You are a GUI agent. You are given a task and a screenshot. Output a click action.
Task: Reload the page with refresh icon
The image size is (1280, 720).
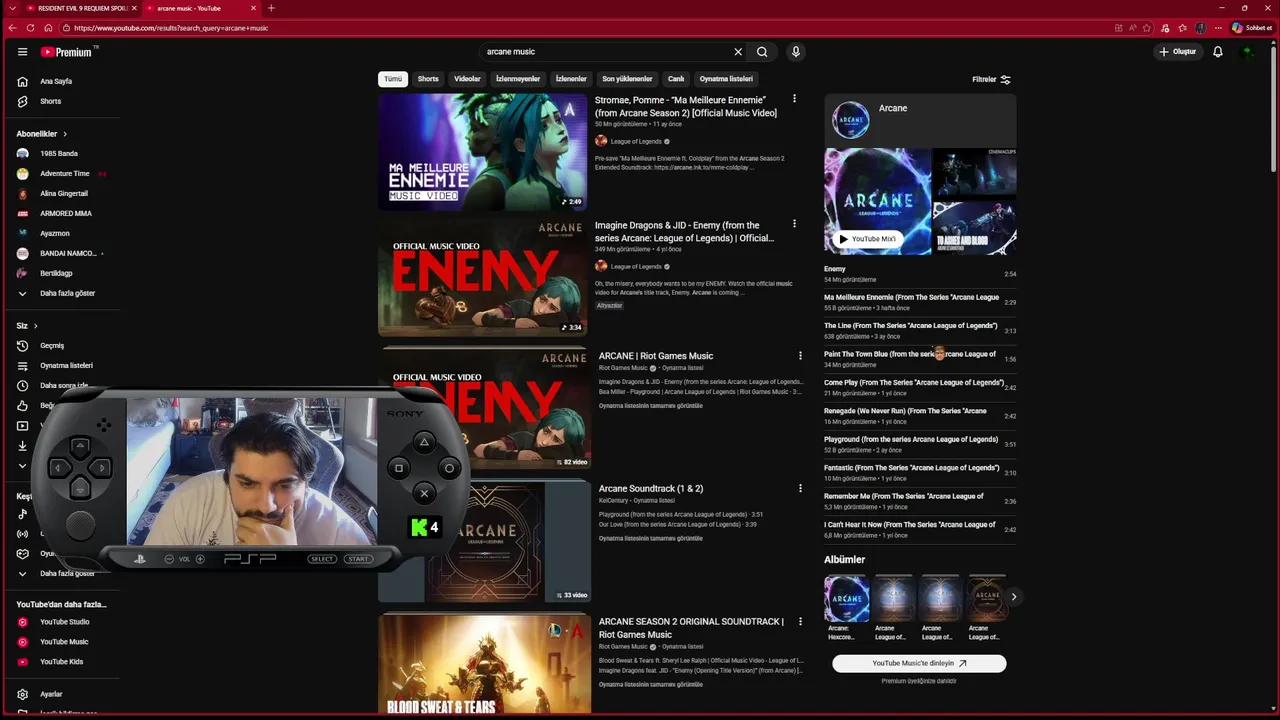click(x=31, y=28)
